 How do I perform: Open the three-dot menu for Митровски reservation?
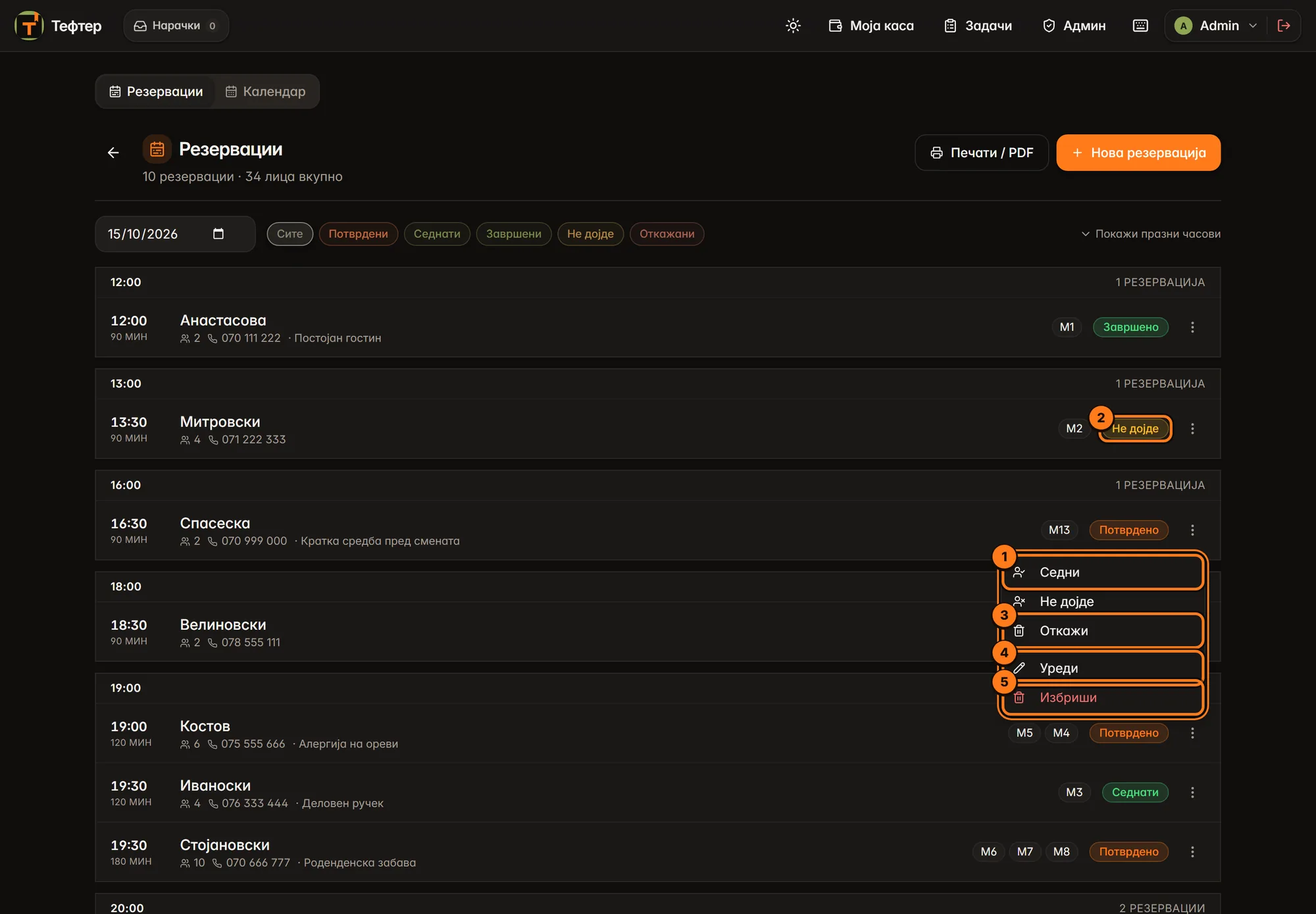pyautogui.click(x=1192, y=428)
